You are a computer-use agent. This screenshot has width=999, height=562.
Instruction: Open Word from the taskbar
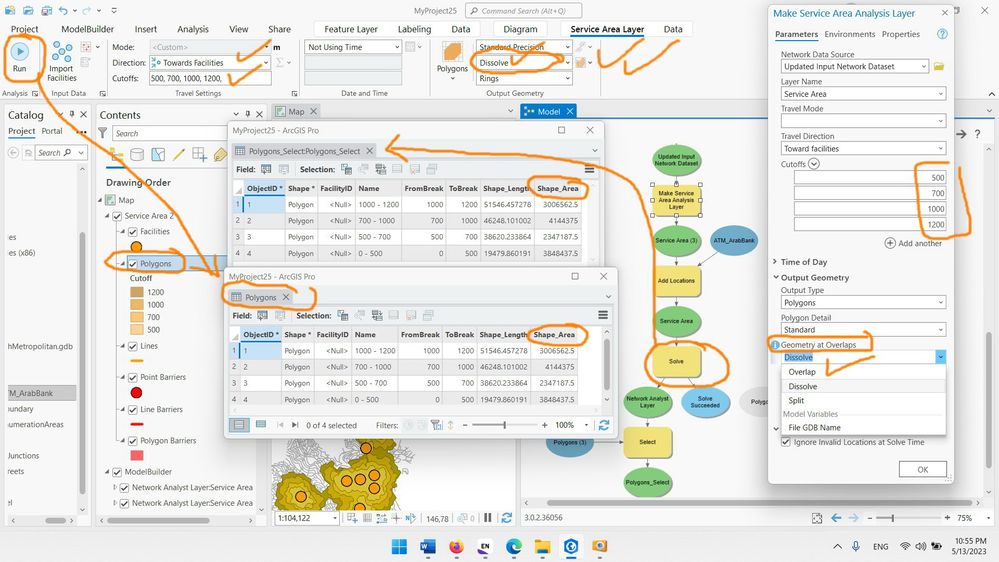[428, 547]
